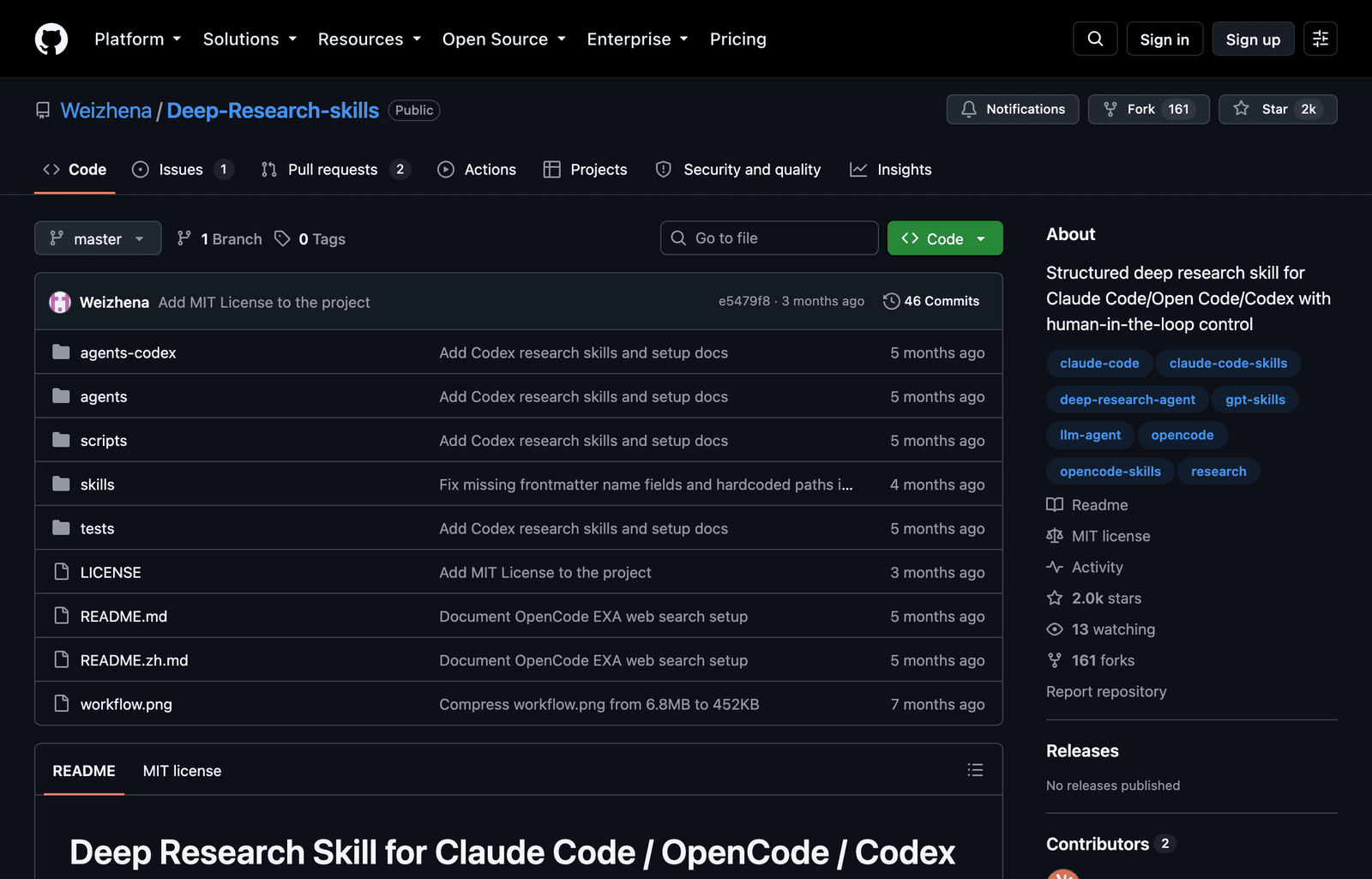Open the README outline list icon
Screen dimensions: 1372x879
[x=975, y=770]
